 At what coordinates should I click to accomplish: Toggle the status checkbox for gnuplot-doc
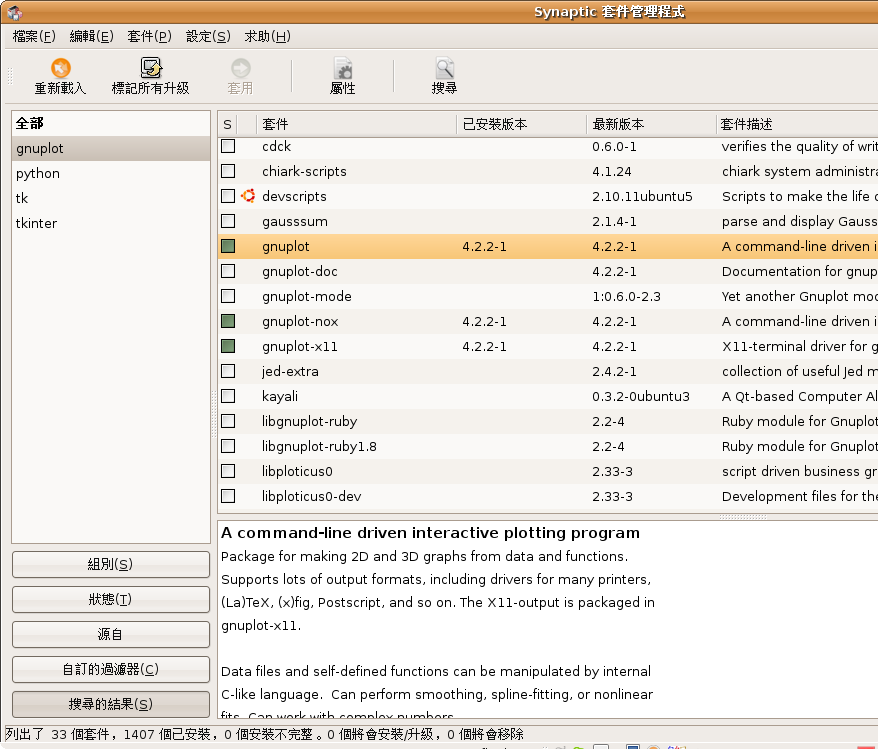[228, 271]
